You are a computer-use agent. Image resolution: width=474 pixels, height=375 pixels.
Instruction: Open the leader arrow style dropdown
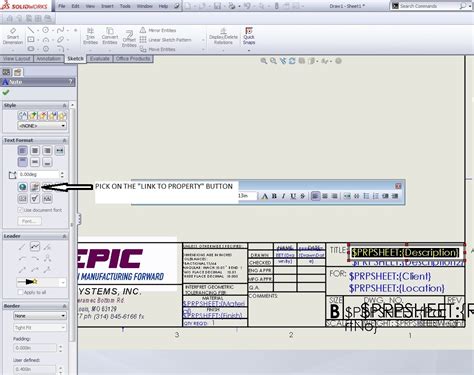click(41, 282)
